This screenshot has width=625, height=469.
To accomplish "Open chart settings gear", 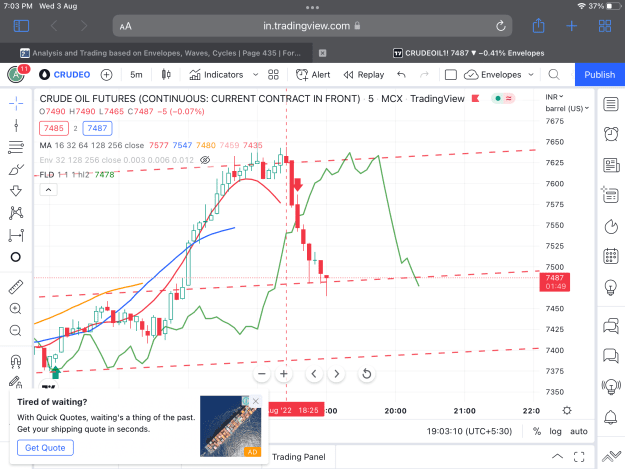I will tap(567, 410).
